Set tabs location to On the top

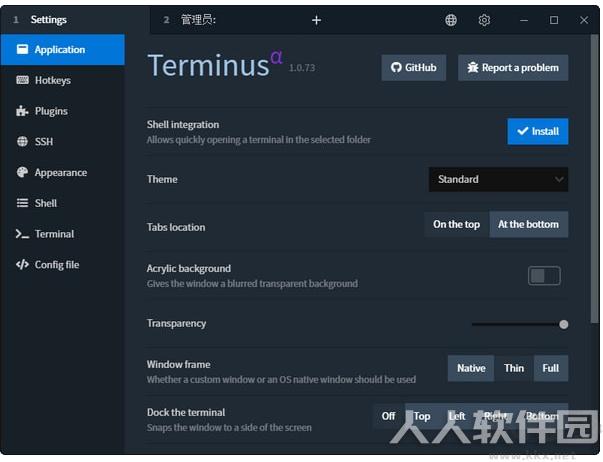(456, 224)
